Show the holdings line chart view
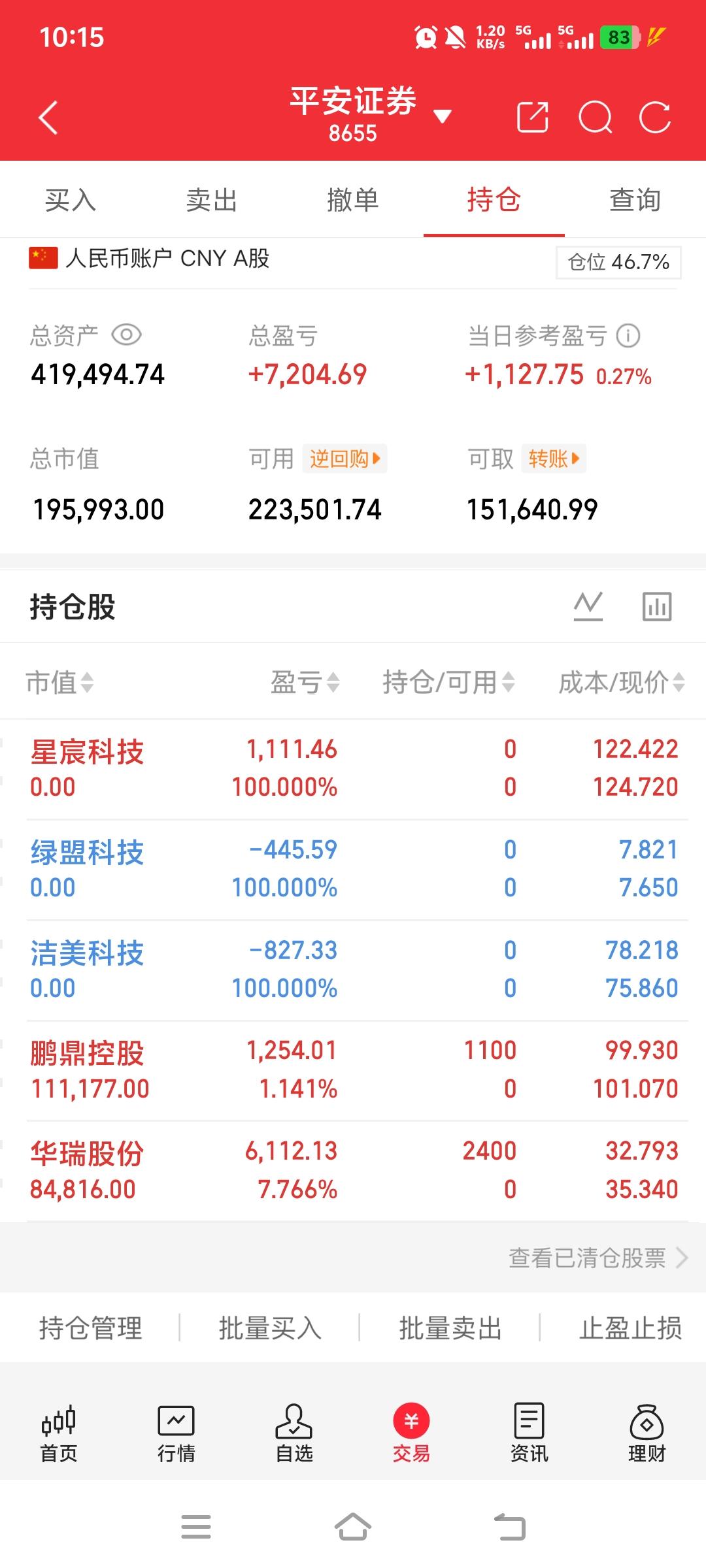Image resolution: width=706 pixels, height=1568 pixels. click(x=588, y=606)
